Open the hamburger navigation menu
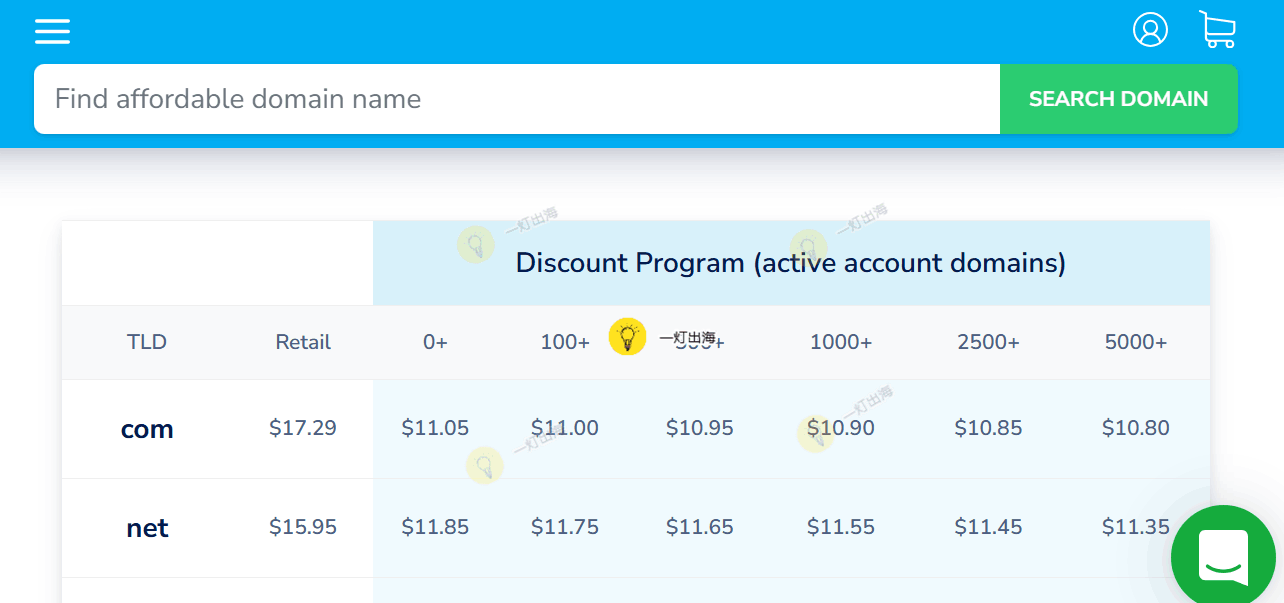1284x603 pixels. click(52, 31)
